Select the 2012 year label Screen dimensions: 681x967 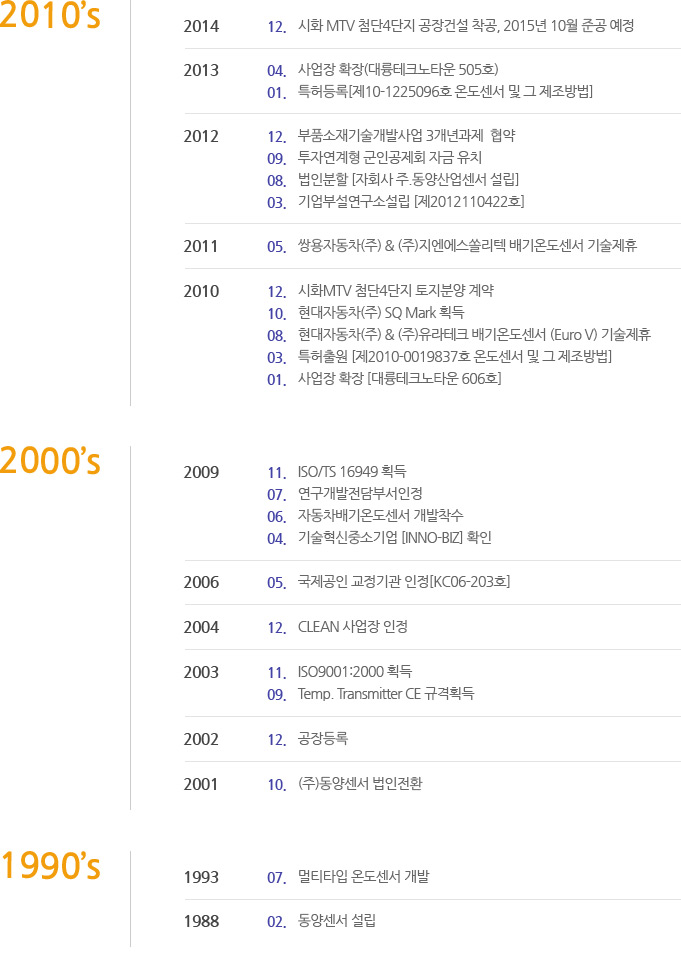coord(202,136)
